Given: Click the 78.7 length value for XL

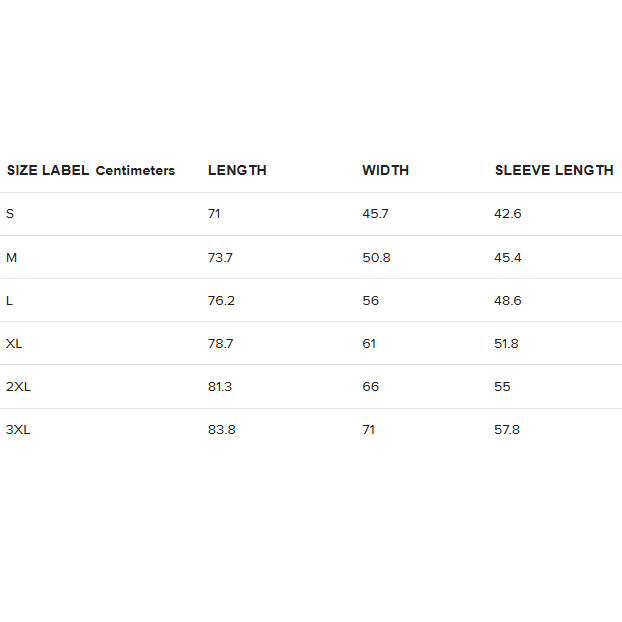Looking at the screenshot, I should (x=220, y=343).
